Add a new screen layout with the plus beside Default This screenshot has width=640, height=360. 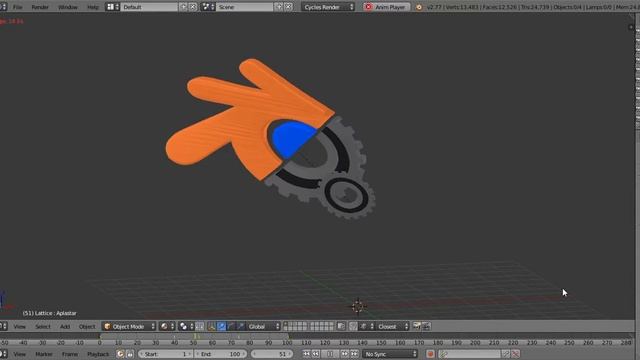183,7
